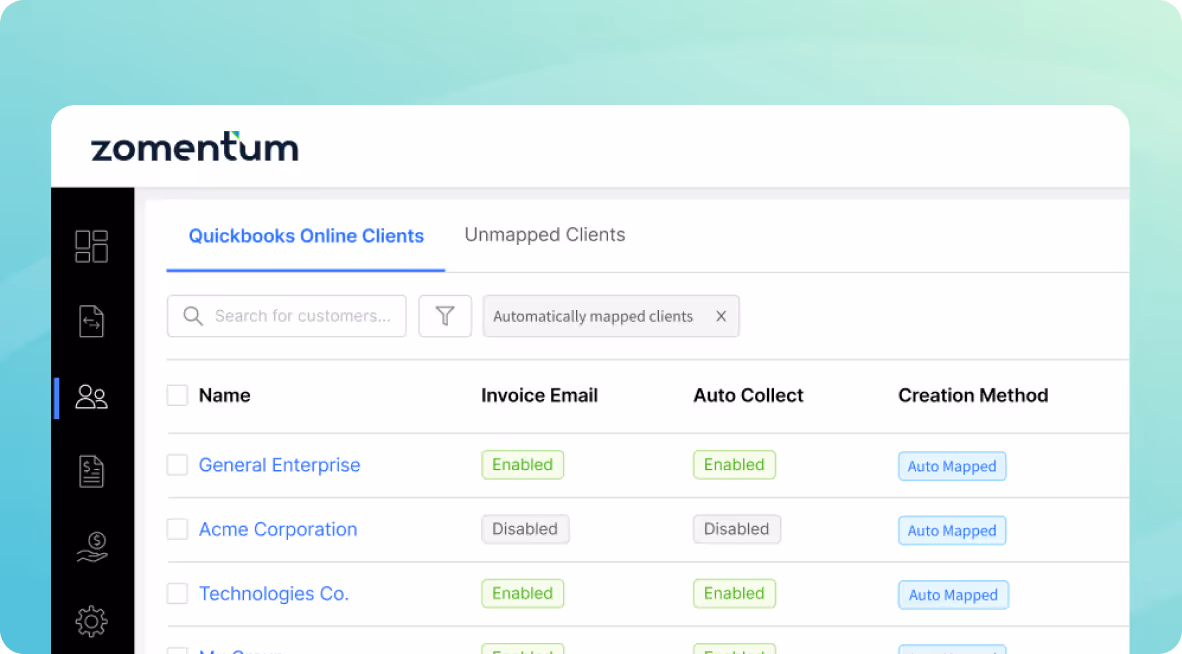Image resolution: width=1182 pixels, height=654 pixels.
Task: Check the Acme Corporation checkbox
Action: click(177, 529)
